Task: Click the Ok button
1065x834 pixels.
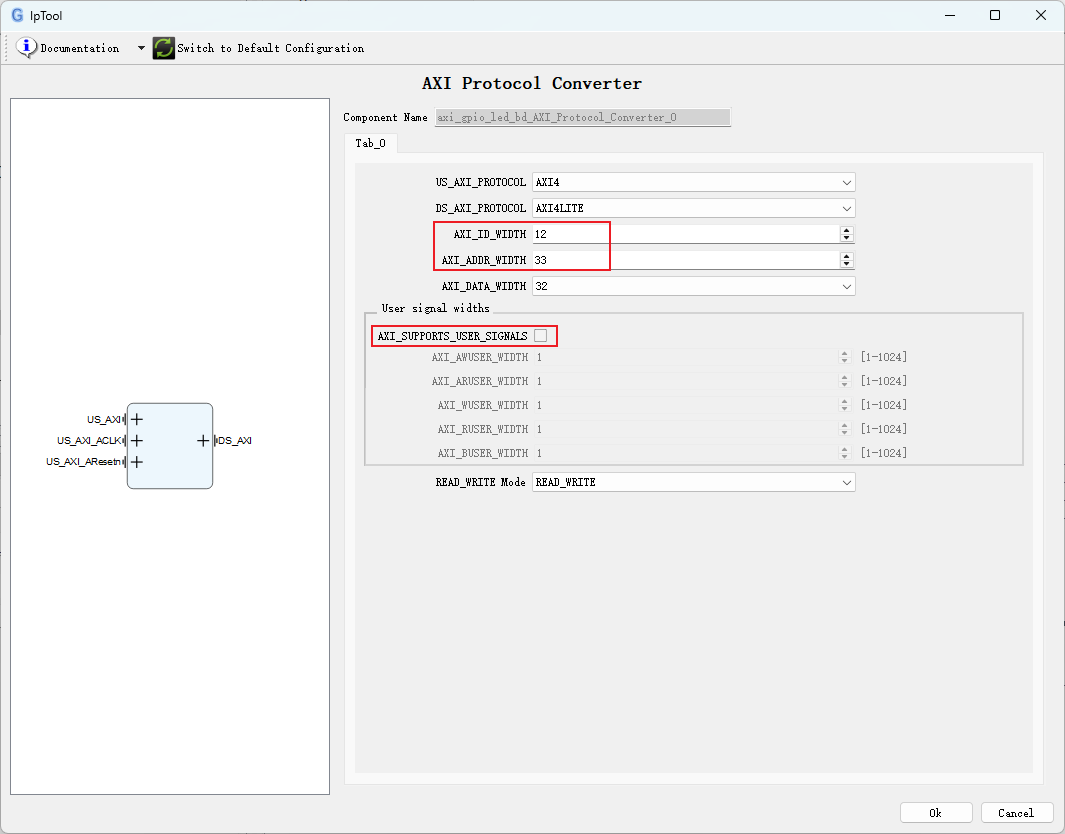Action: click(935, 813)
